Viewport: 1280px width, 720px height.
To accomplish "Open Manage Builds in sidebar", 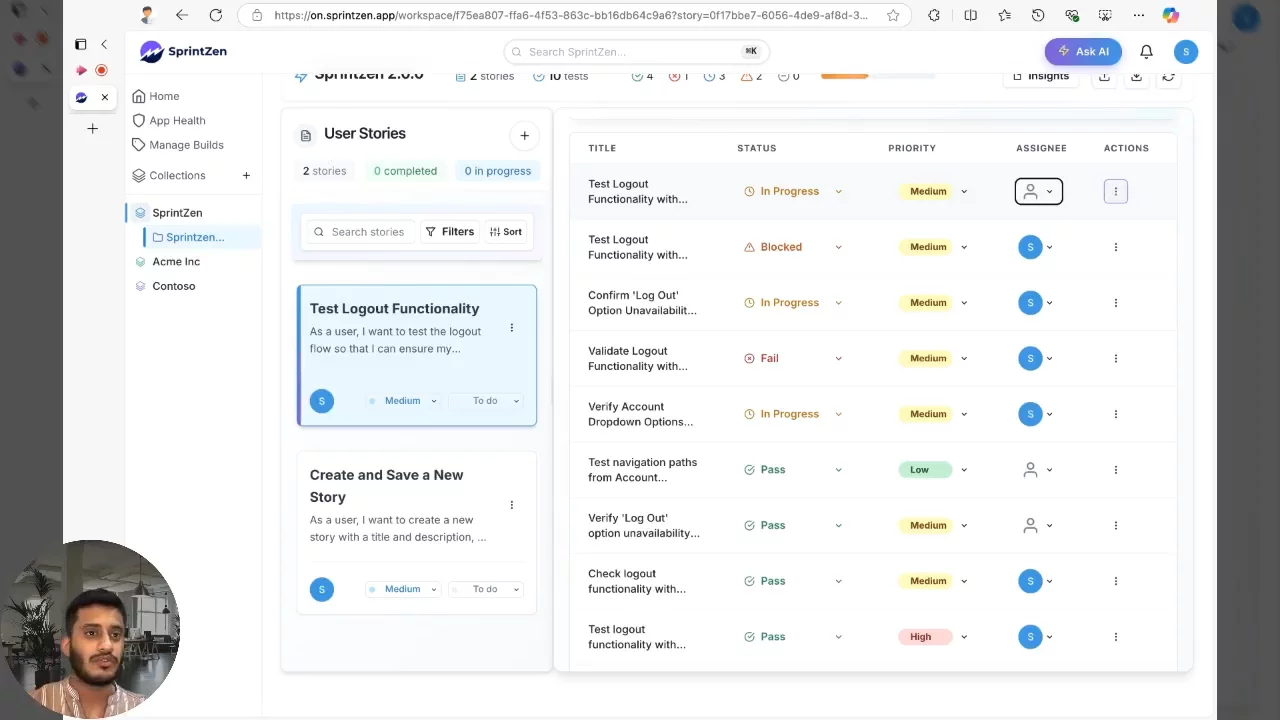I will (186, 145).
